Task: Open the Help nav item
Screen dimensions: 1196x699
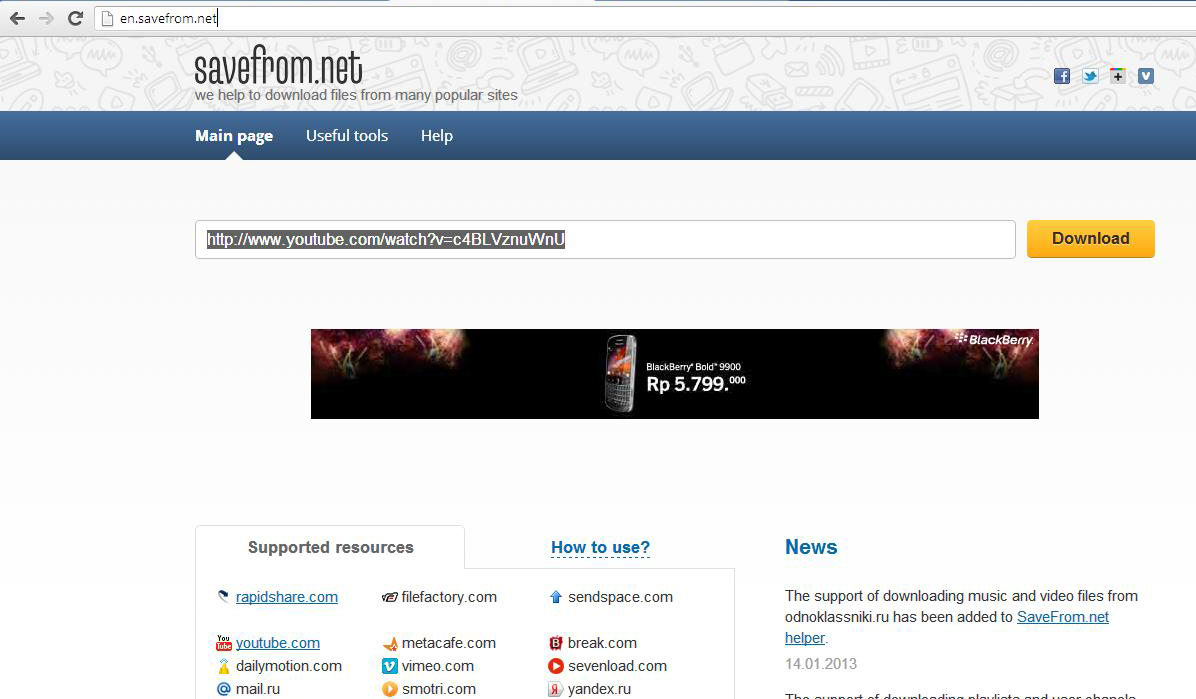Action: click(x=437, y=136)
